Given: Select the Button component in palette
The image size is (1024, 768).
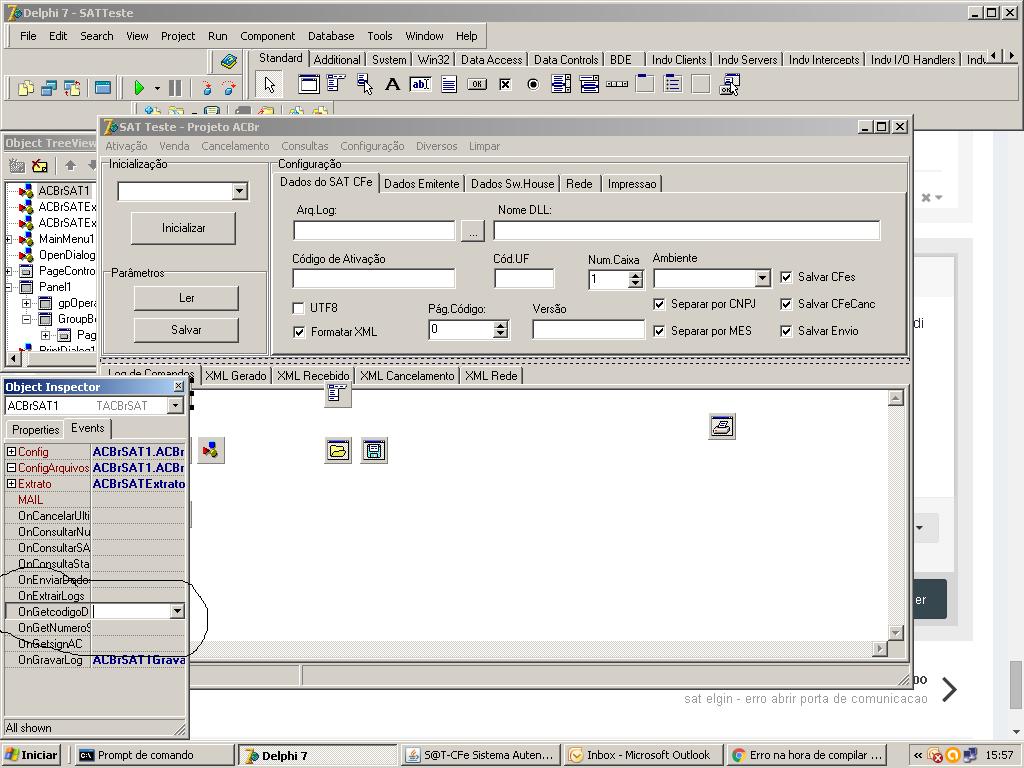Looking at the screenshot, I should point(477,84).
